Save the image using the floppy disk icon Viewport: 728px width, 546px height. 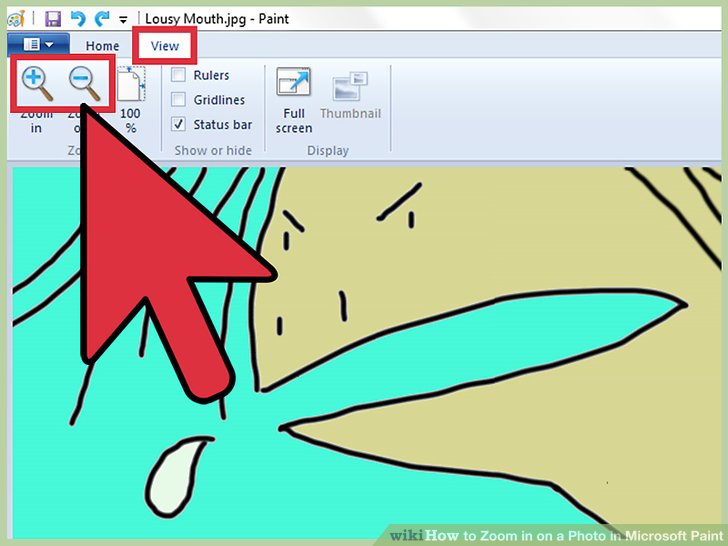click(53, 18)
